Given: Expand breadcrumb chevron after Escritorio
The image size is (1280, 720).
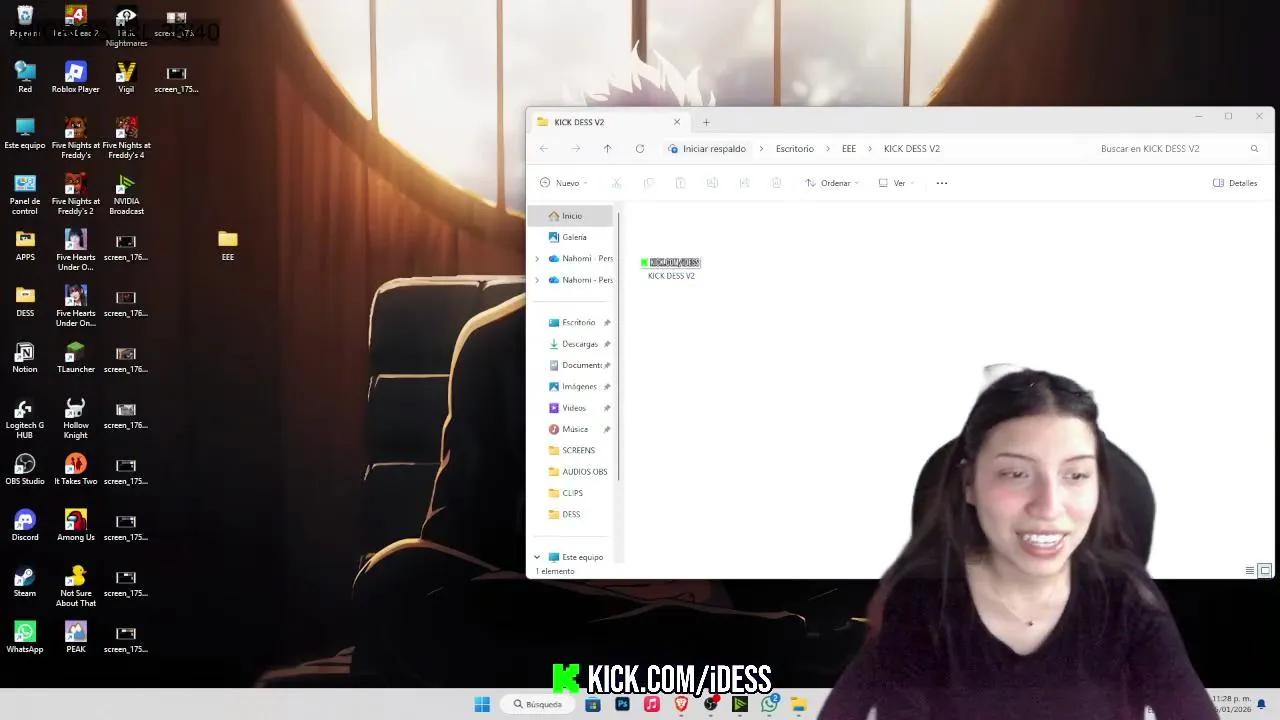Looking at the screenshot, I should coord(826,149).
